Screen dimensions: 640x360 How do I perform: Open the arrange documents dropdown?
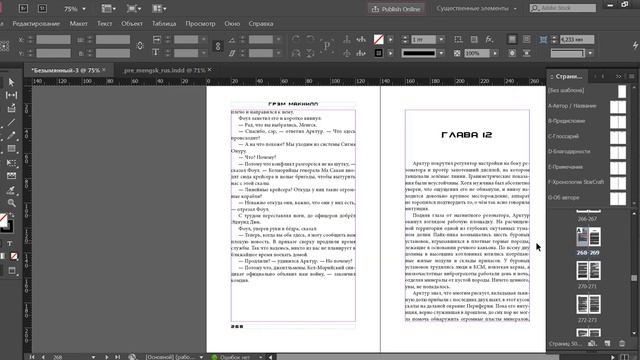tap(159, 9)
